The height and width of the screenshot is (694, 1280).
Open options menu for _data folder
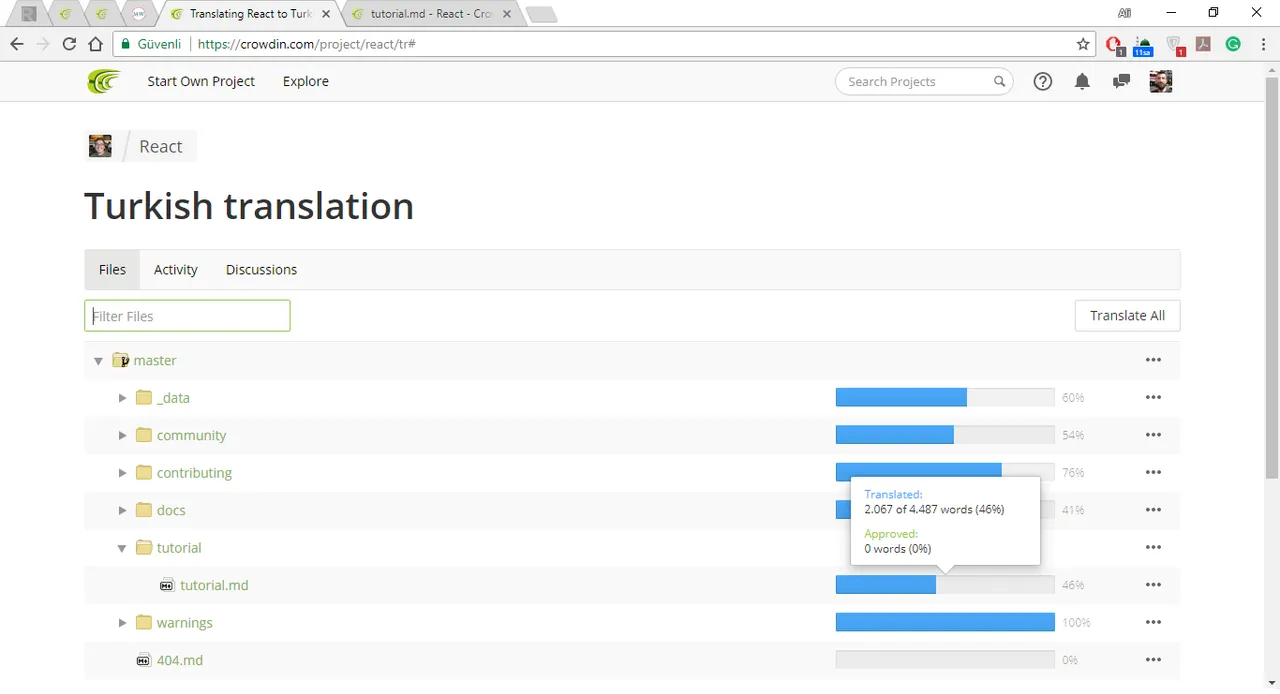point(1153,398)
